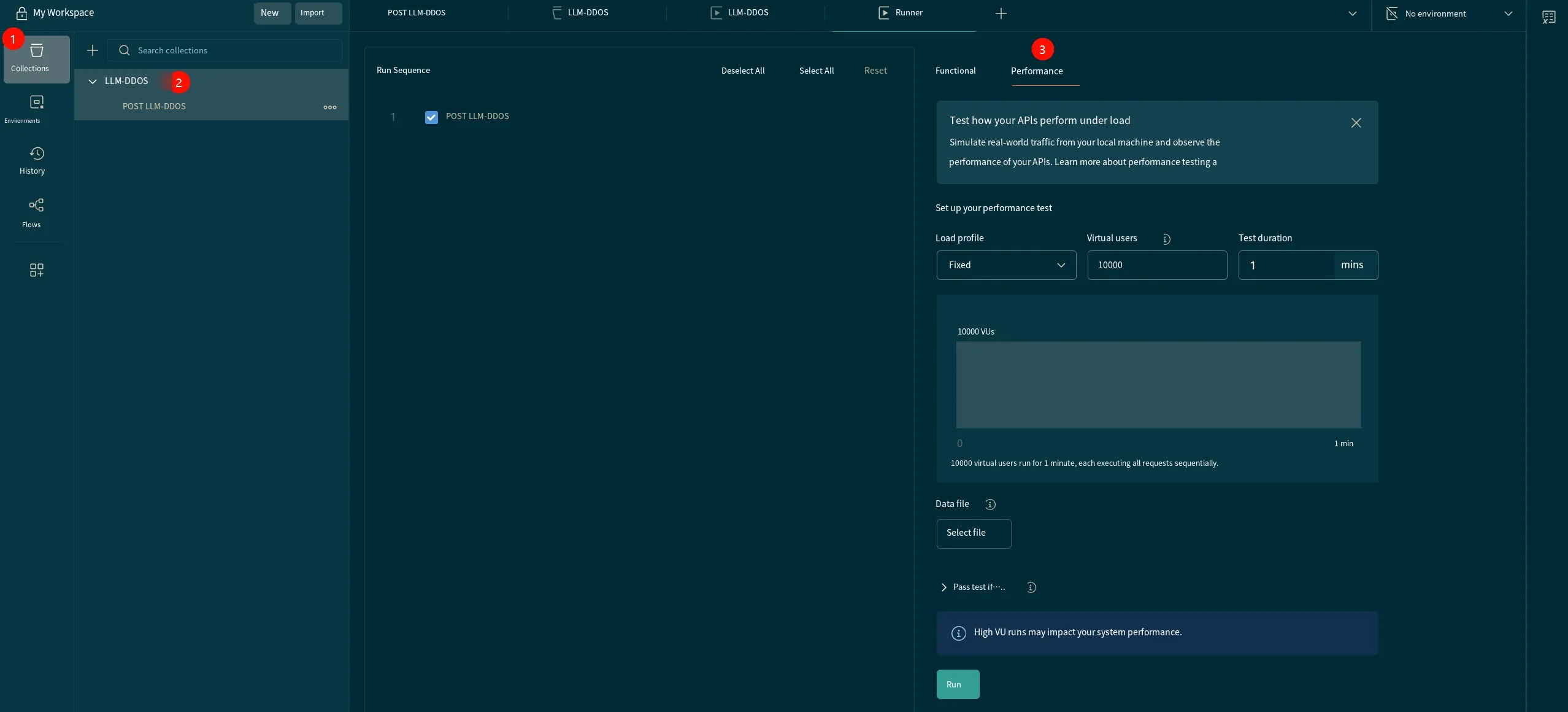Click the Virtual users input field
The width and height of the screenshot is (1568, 712).
pos(1157,265)
